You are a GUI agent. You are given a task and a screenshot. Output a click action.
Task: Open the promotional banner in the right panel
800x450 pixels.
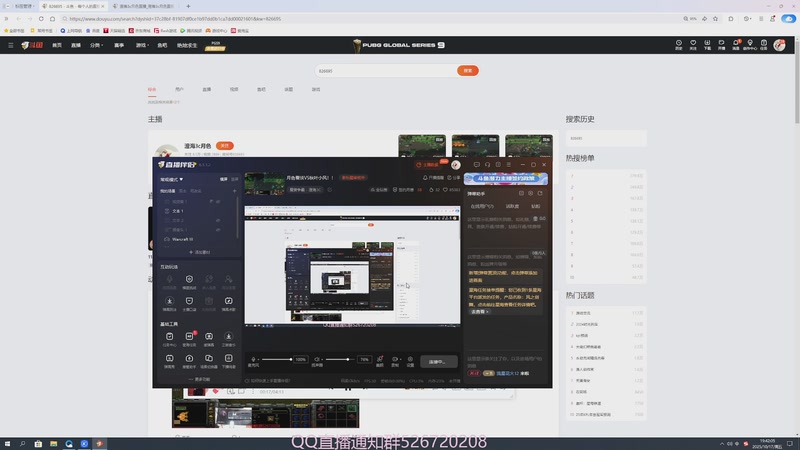pyautogui.click(x=506, y=179)
